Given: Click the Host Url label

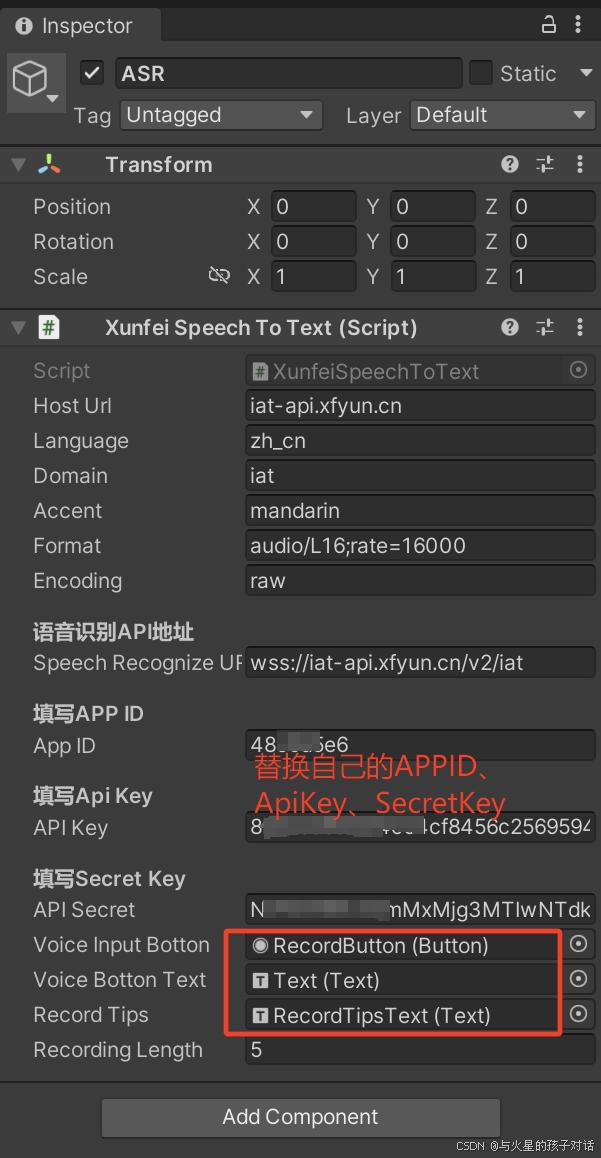Looking at the screenshot, I should (x=72, y=405).
